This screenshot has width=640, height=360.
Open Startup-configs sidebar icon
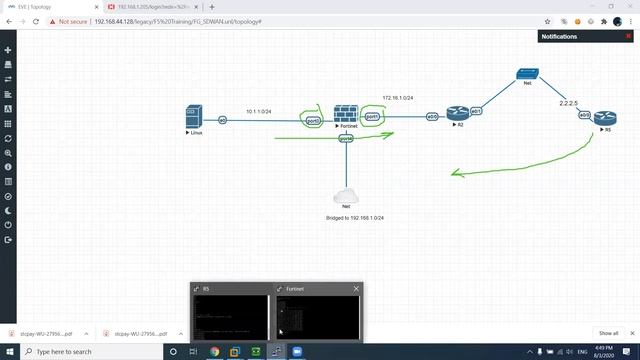pyautogui.click(x=8, y=94)
